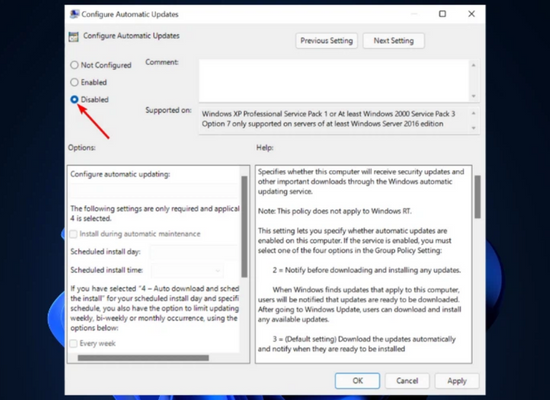
Task: Click the 'Help:' section label
Action: pos(265,148)
